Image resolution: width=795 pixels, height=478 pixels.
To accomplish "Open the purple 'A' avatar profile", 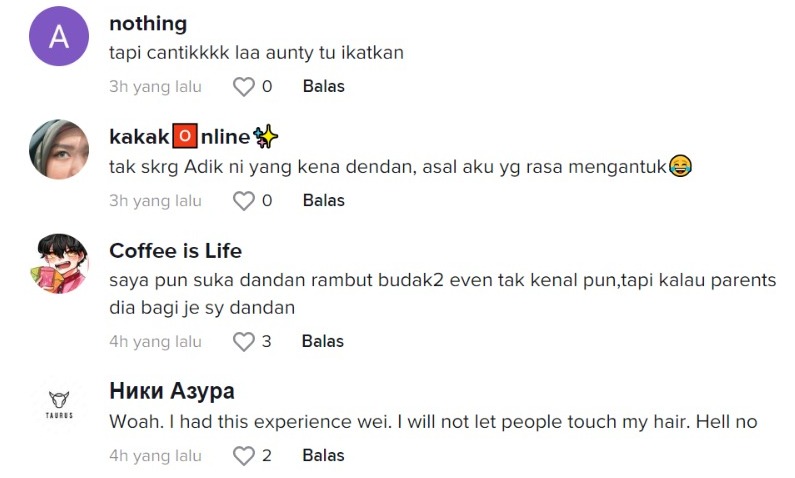I will pyautogui.click(x=59, y=37).
